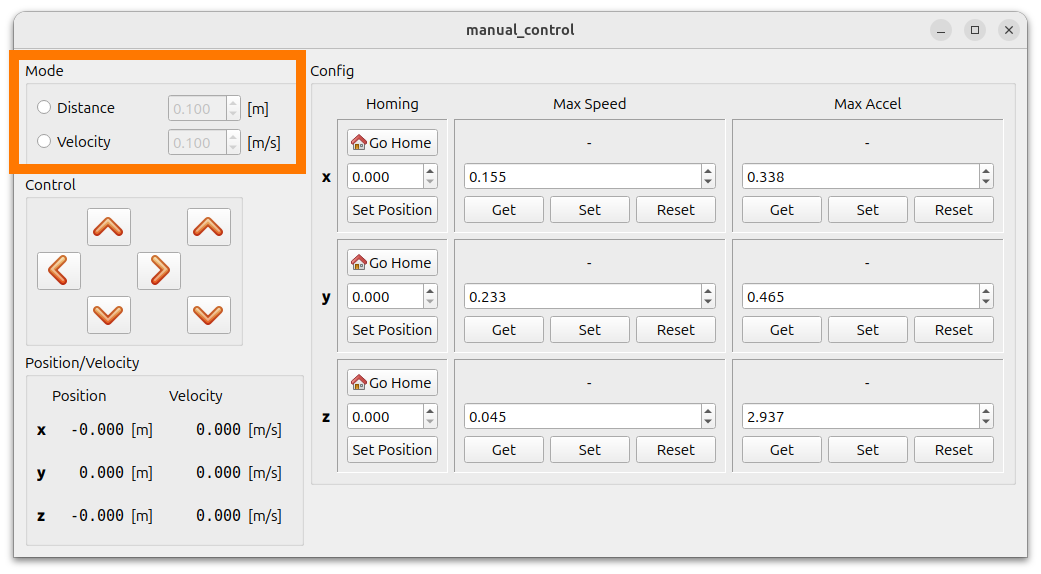Click the y velocity readout 0.000 [m/s]
This screenshot has height=574, width=1041.
tap(239, 473)
